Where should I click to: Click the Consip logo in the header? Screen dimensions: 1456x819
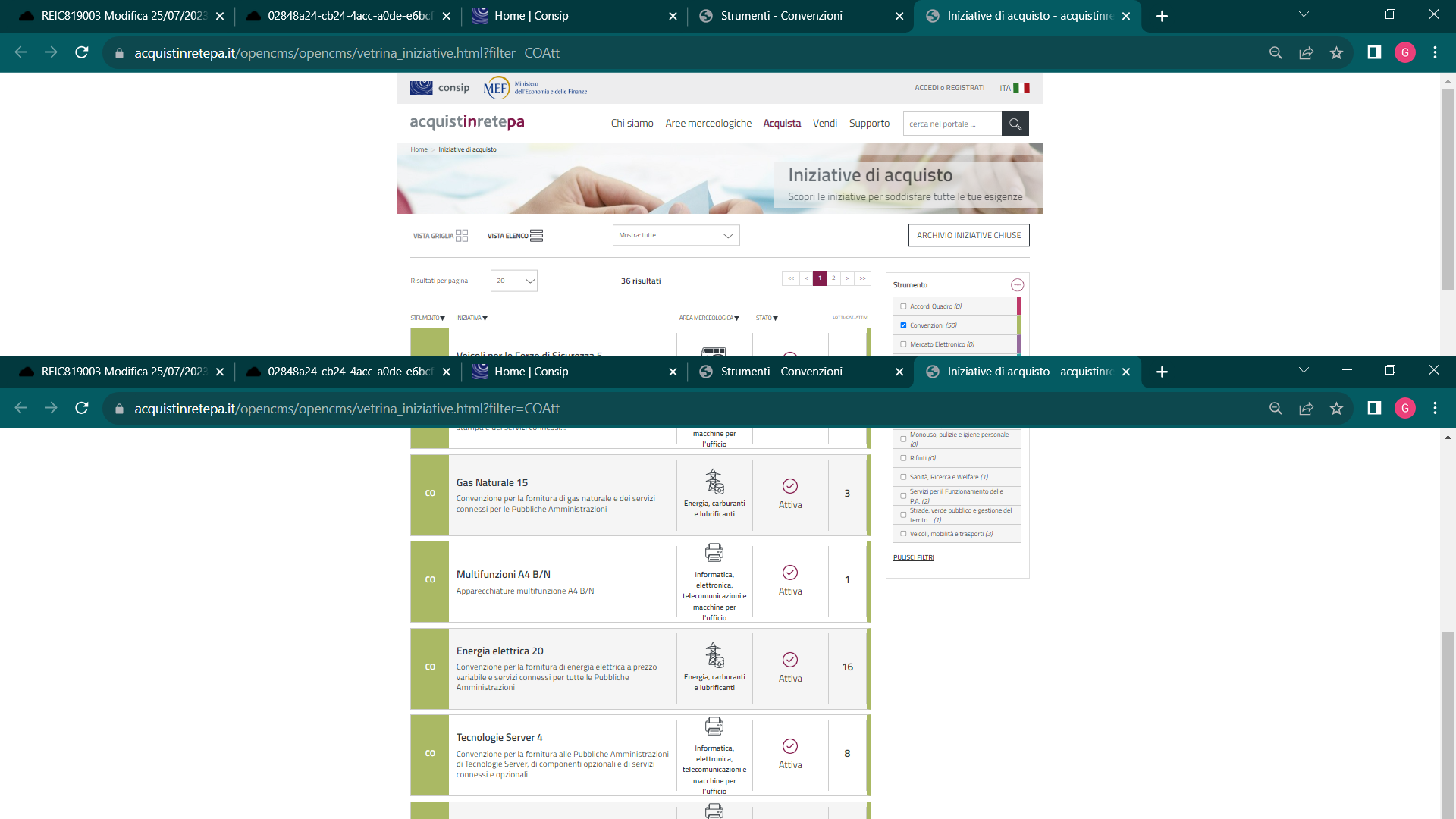440,88
